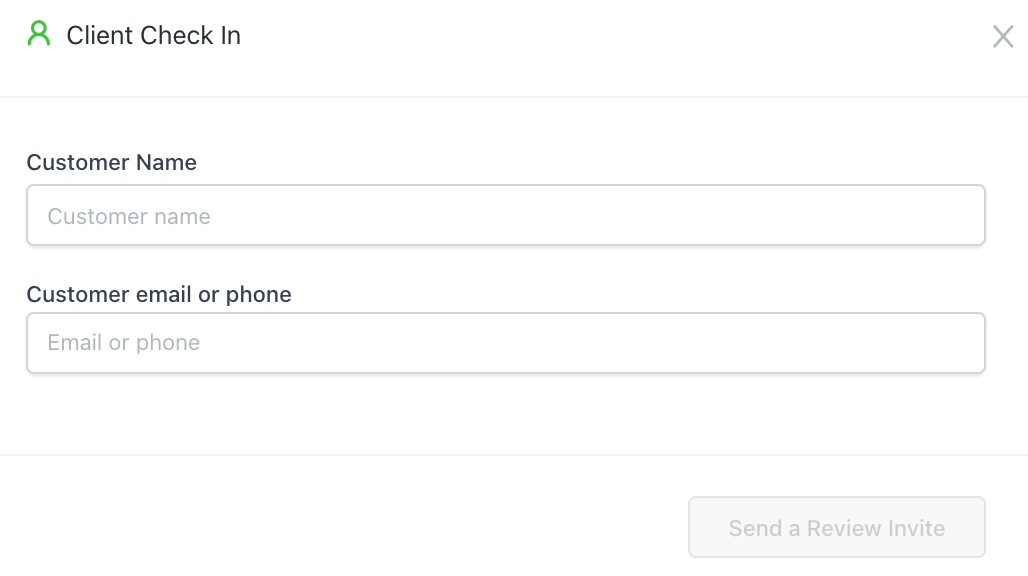This screenshot has height=576, width=1028.
Task: Click the user icon beside Client Check In
Action: pos(39,35)
